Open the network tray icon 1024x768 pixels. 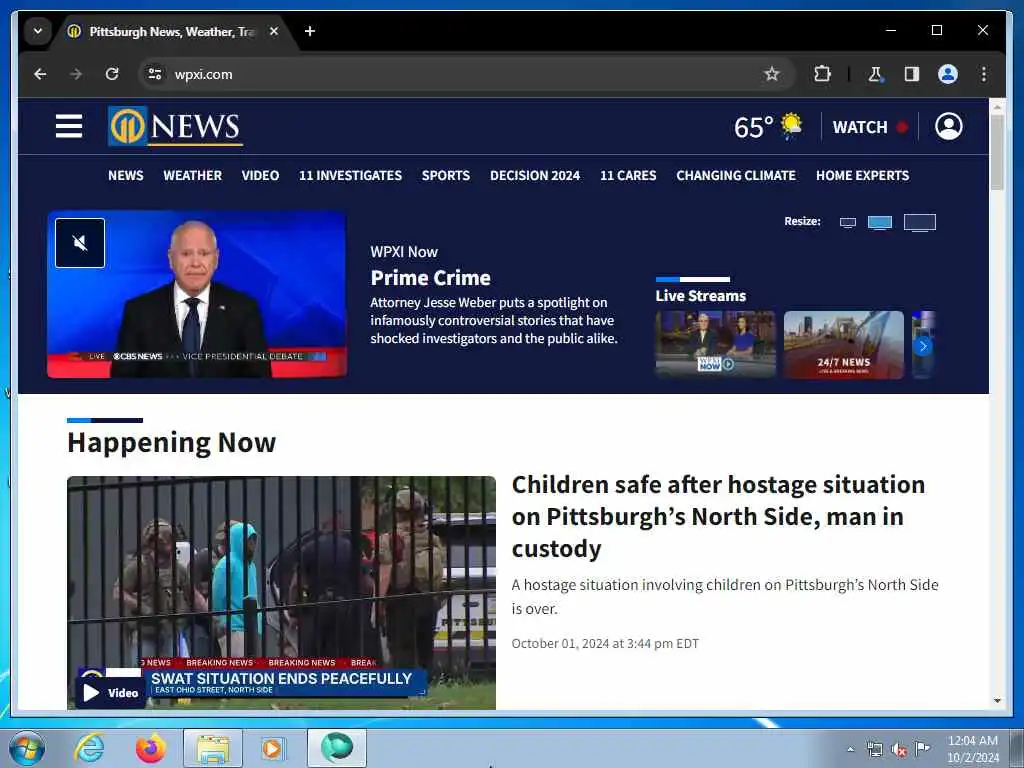pos(874,749)
